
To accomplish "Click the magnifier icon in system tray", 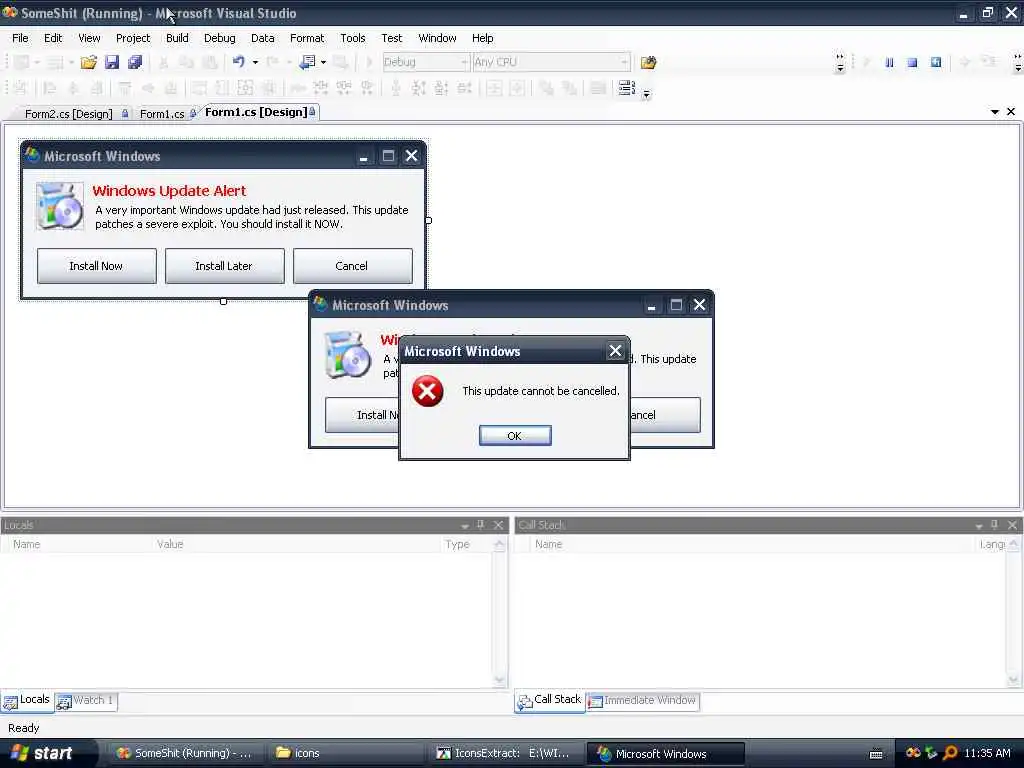I will click(x=950, y=753).
